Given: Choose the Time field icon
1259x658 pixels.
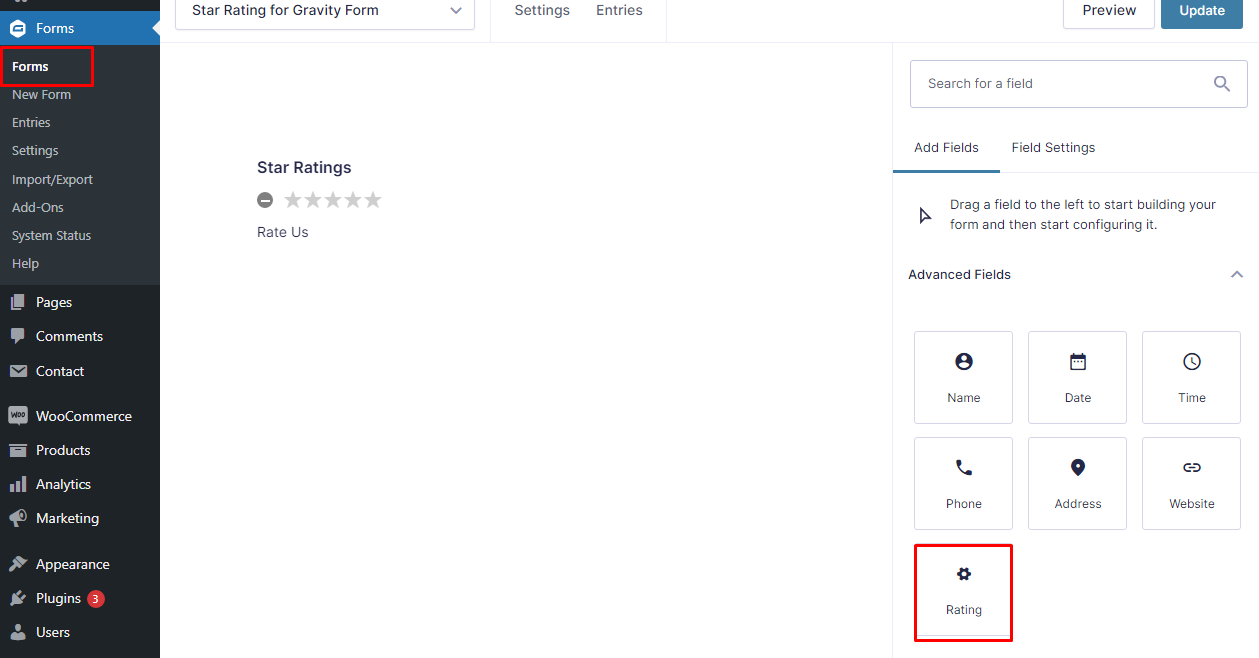Looking at the screenshot, I should (1190, 377).
